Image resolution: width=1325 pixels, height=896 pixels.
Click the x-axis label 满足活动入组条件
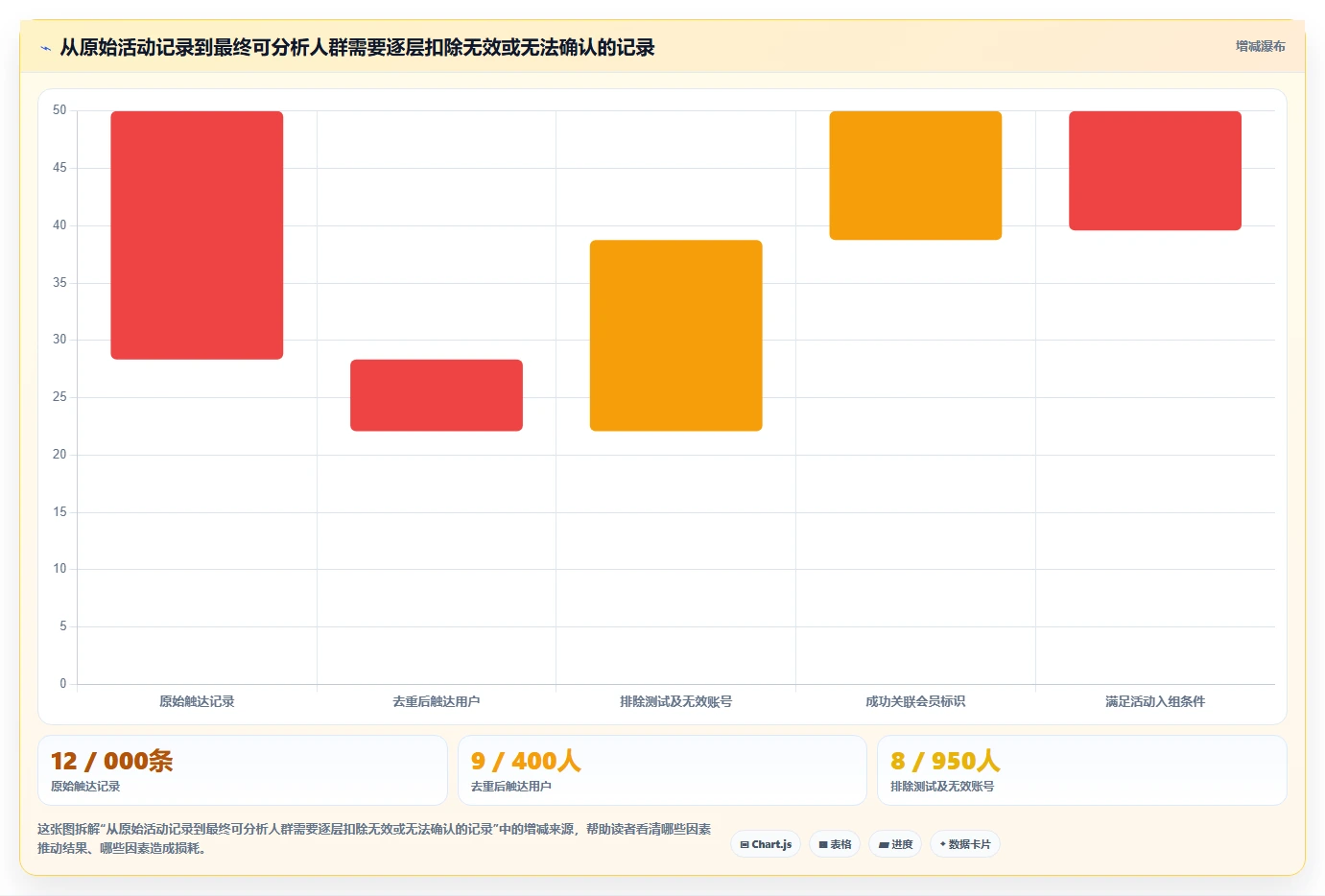(1155, 701)
